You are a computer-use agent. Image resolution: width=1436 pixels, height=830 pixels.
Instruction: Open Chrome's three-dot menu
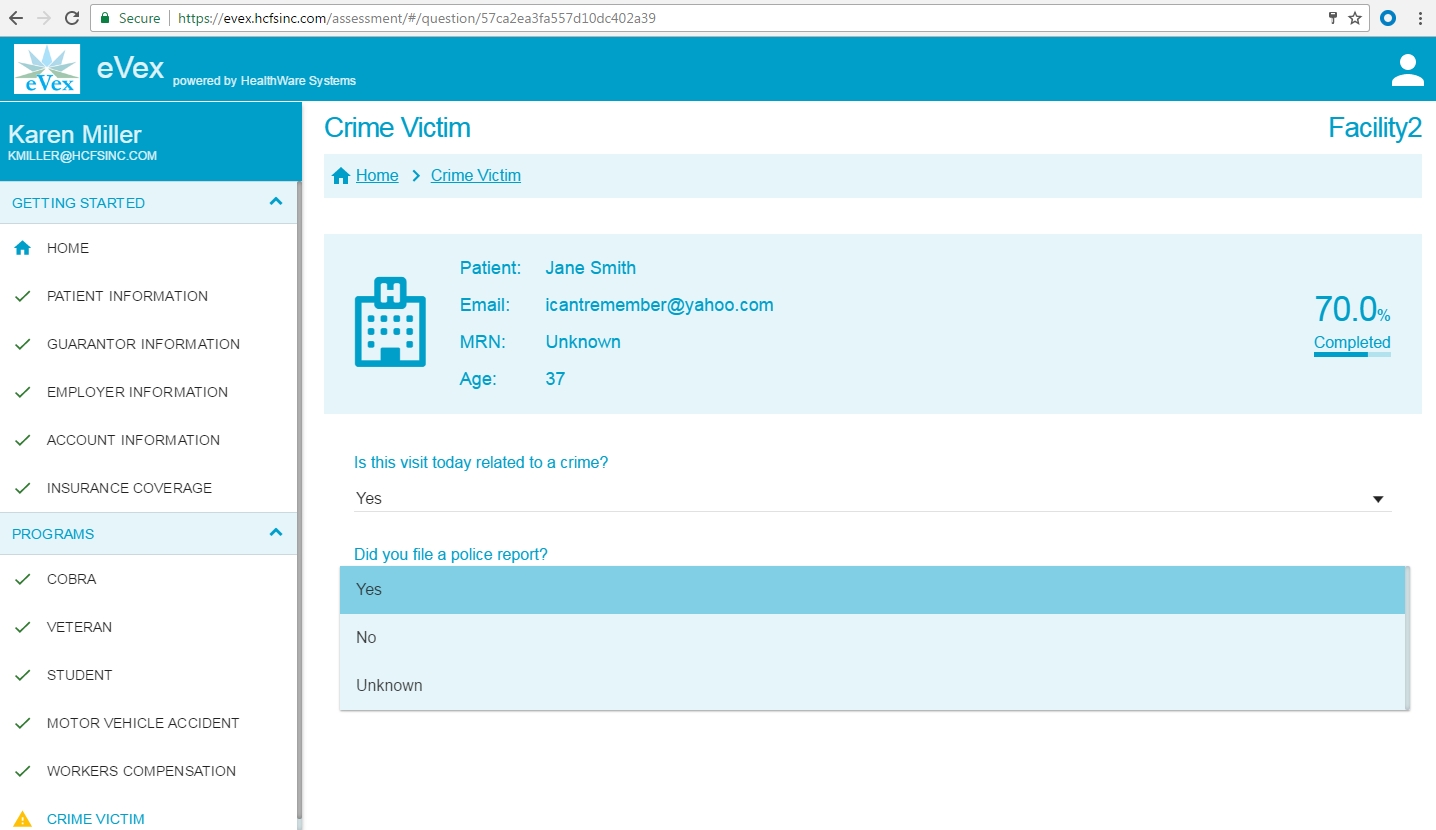[x=1420, y=18]
